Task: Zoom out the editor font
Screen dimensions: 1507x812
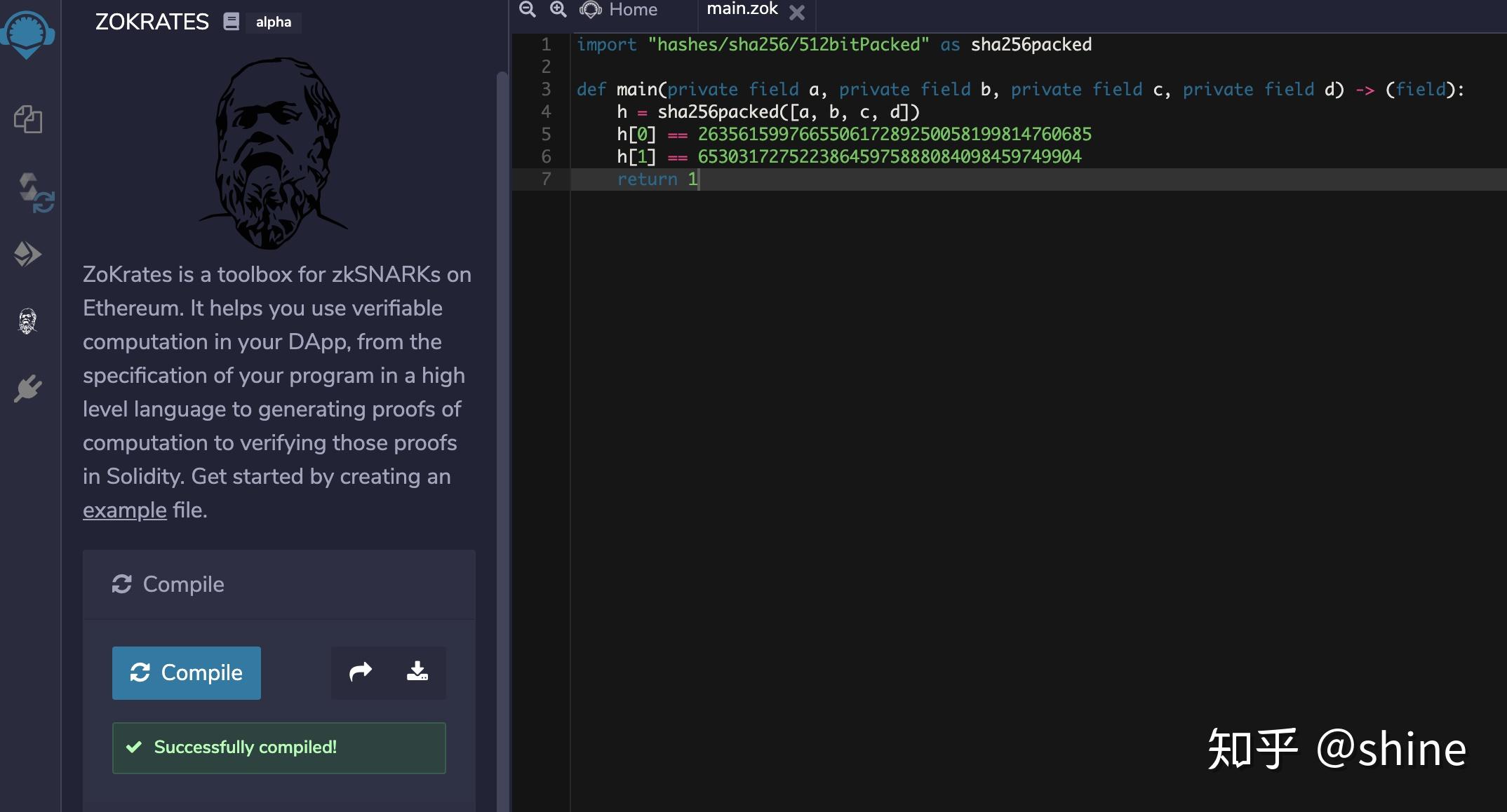Action: (x=528, y=9)
